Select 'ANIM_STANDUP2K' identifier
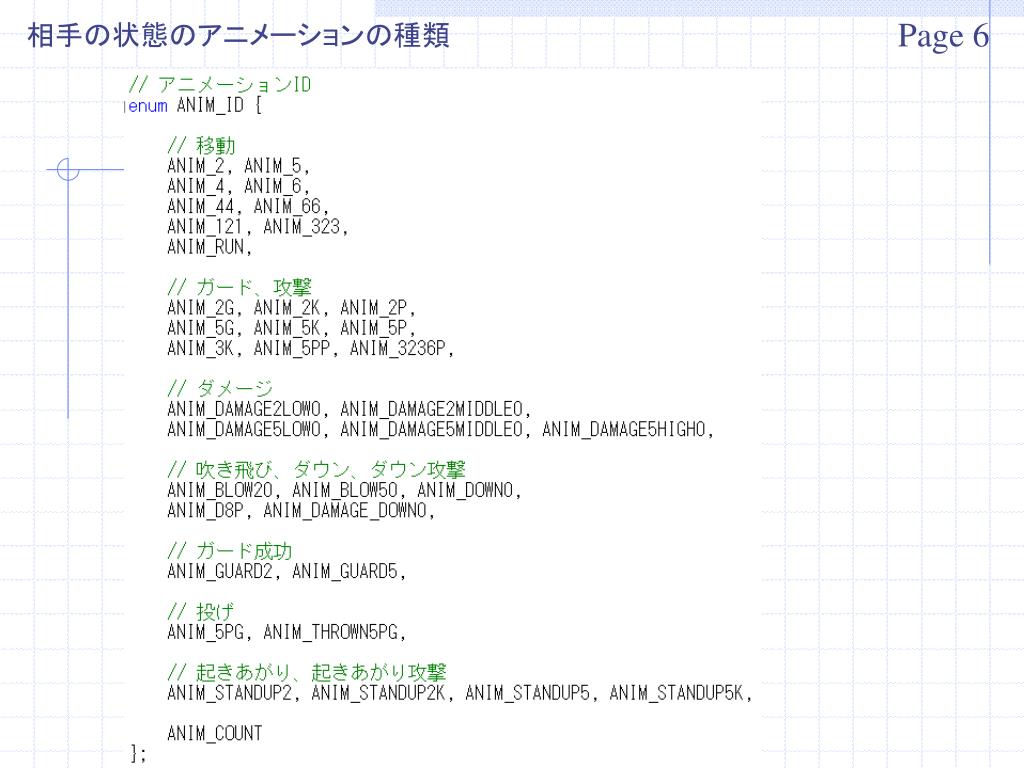The image size is (1024, 768). point(379,693)
